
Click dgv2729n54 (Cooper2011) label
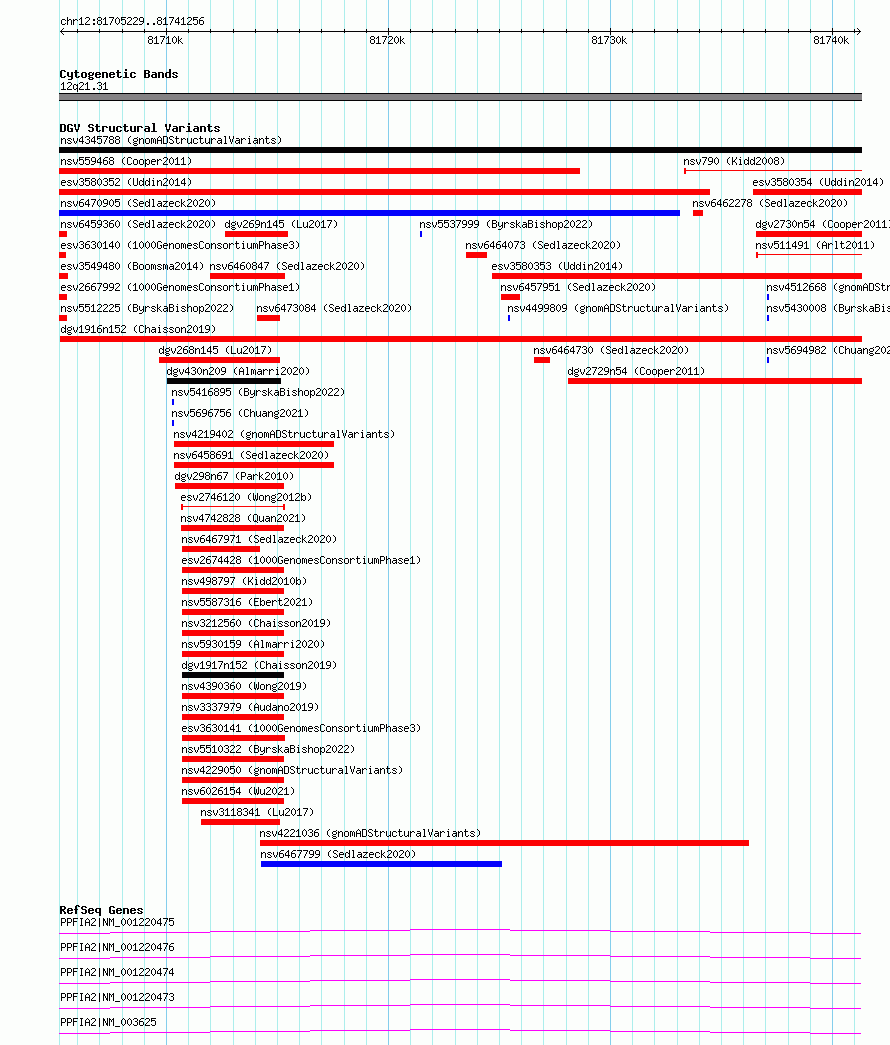tap(636, 371)
